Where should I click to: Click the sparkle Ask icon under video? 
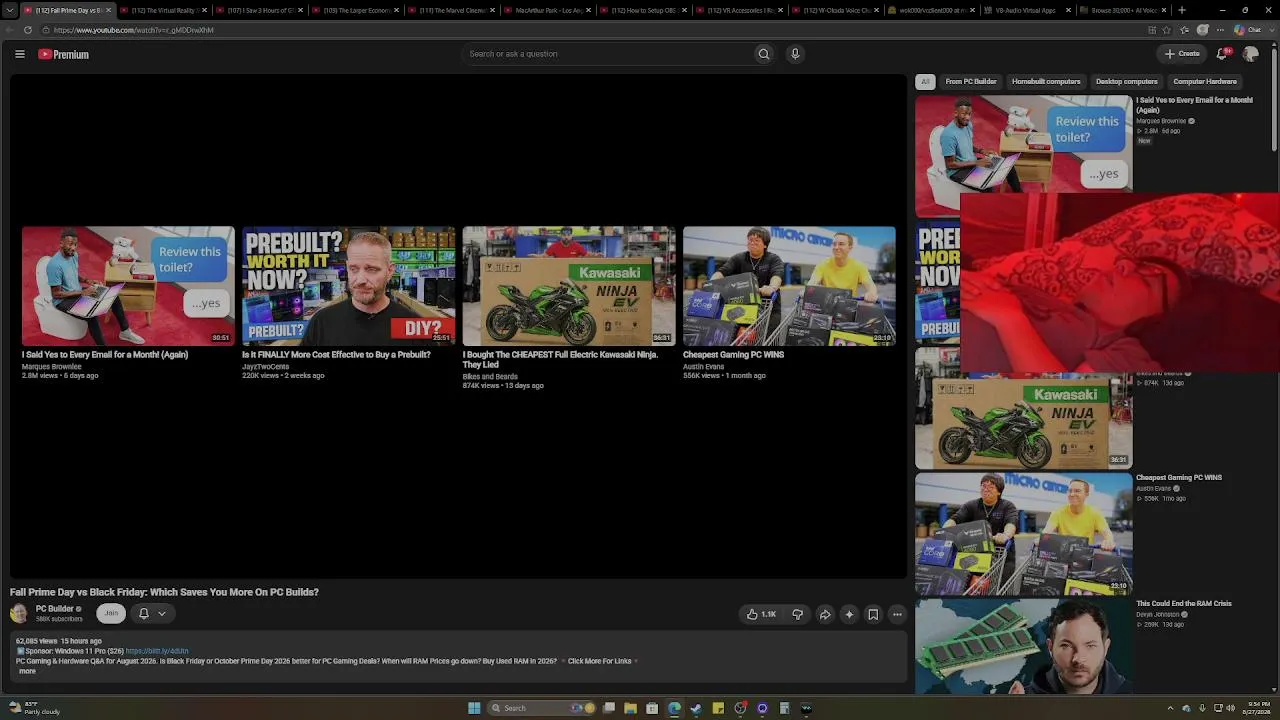coord(849,614)
